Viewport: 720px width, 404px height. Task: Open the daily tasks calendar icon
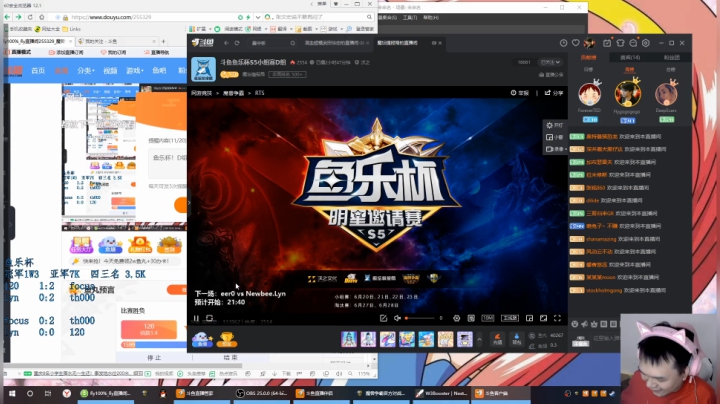point(607,43)
